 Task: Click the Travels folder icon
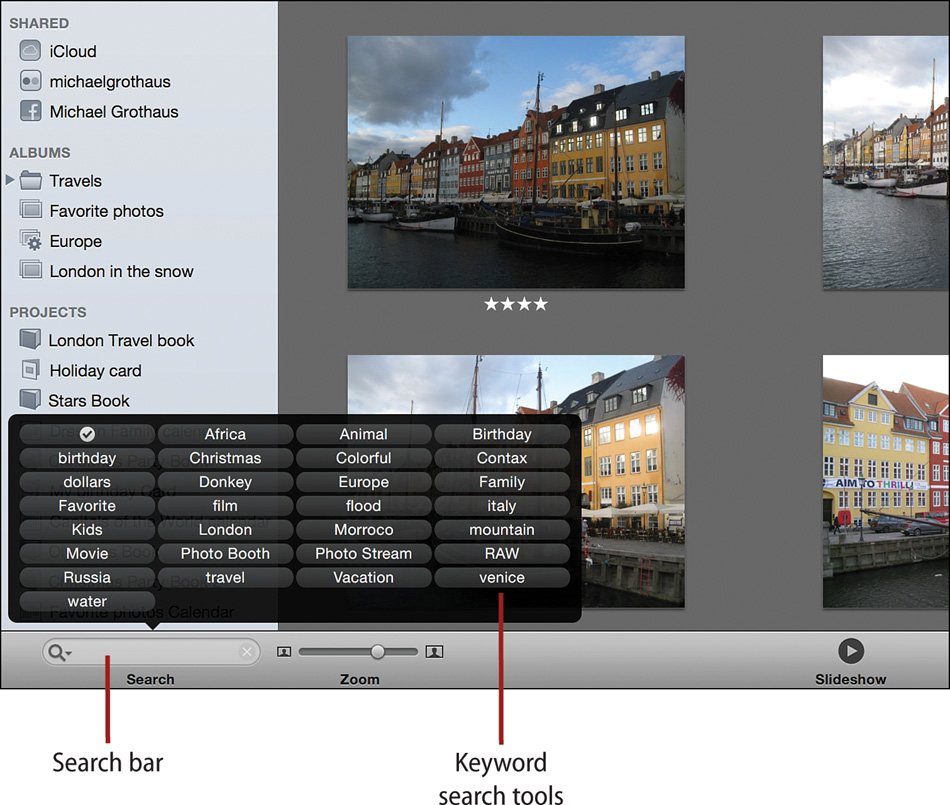pyautogui.click(x=30, y=180)
